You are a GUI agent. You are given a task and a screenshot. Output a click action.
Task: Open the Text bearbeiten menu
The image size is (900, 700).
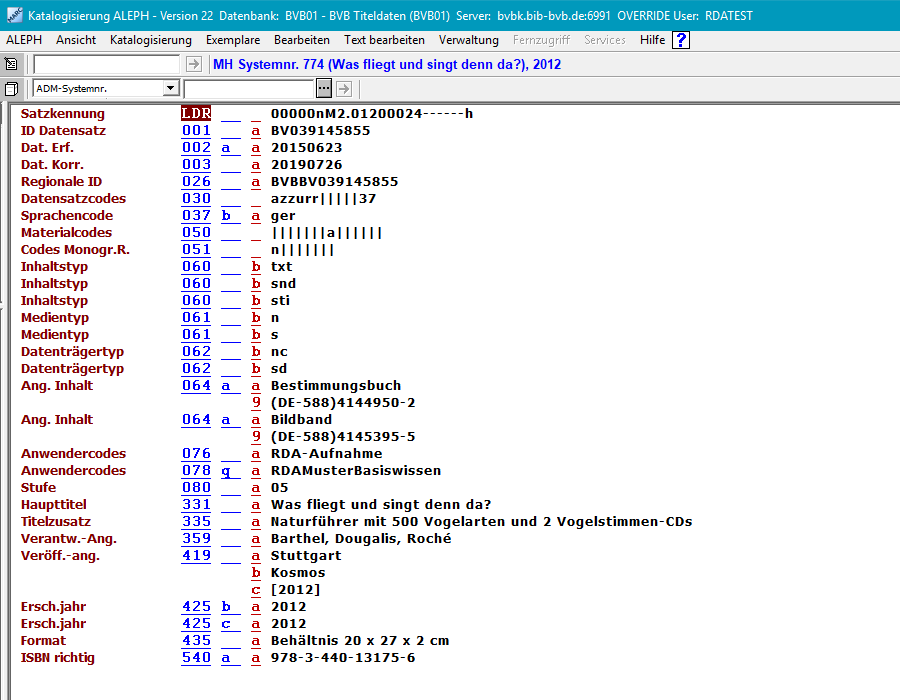tap(384, 40)
